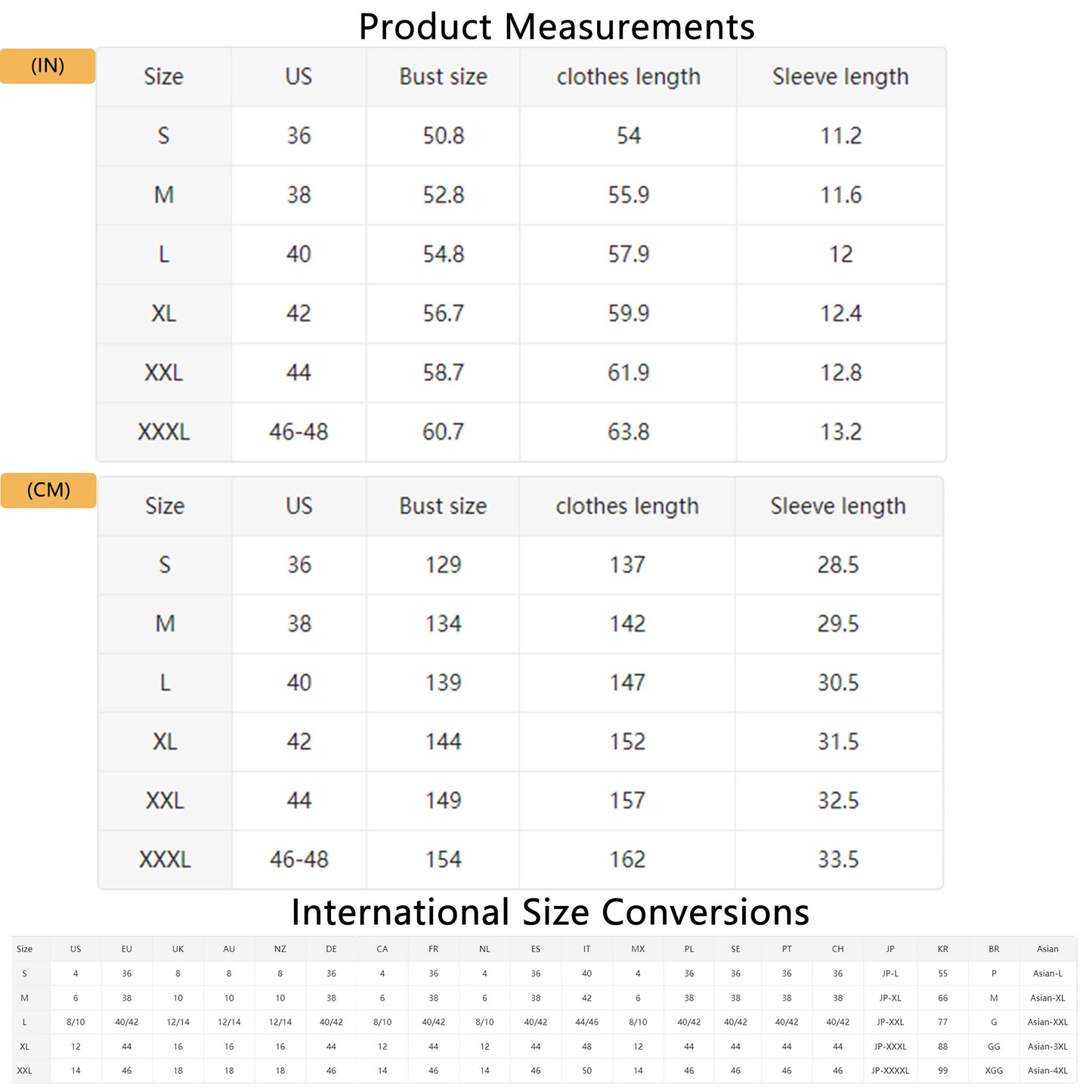Select sleeve length 11.6 inches
This screenshot has width=1092, height=1092.
tap(841, 195)
